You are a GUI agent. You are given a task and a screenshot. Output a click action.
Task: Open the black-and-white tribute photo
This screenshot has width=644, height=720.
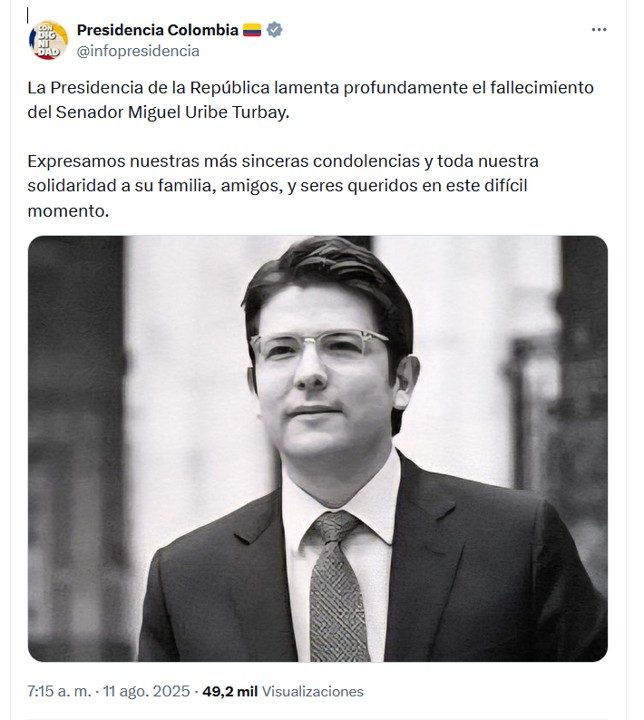coord(318,449)
